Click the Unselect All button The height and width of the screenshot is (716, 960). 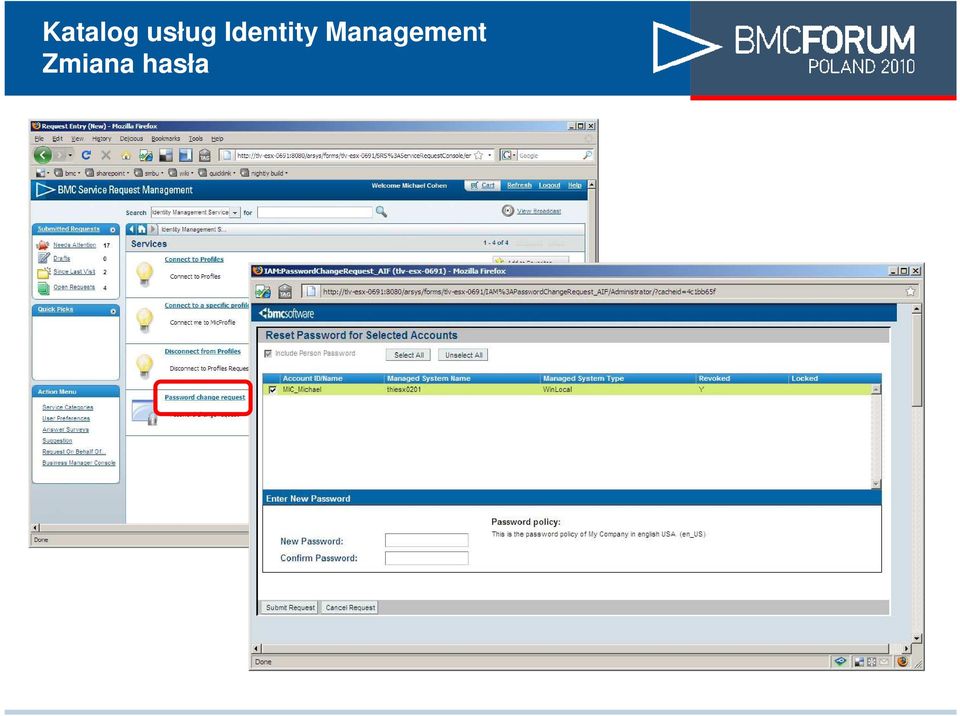463,355
